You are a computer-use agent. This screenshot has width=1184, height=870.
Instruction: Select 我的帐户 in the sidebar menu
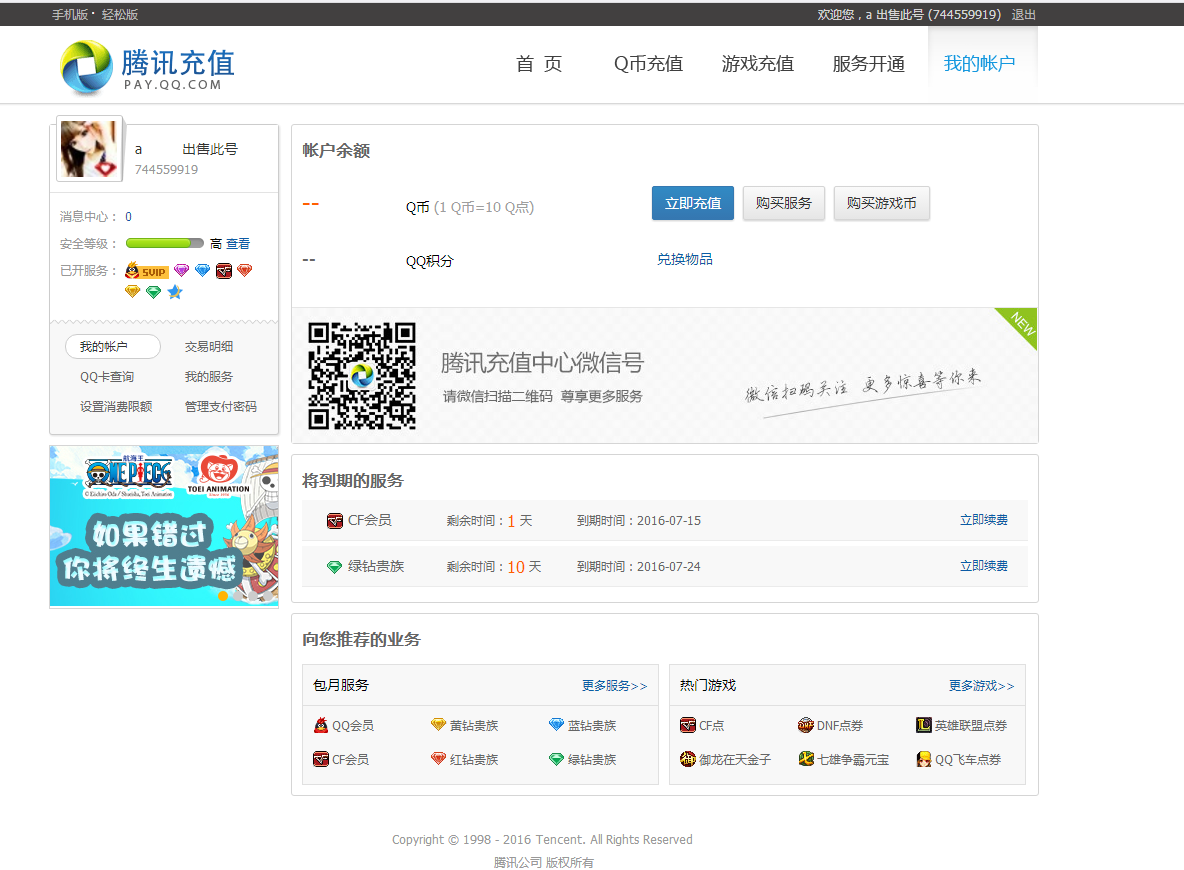(113, 347)
